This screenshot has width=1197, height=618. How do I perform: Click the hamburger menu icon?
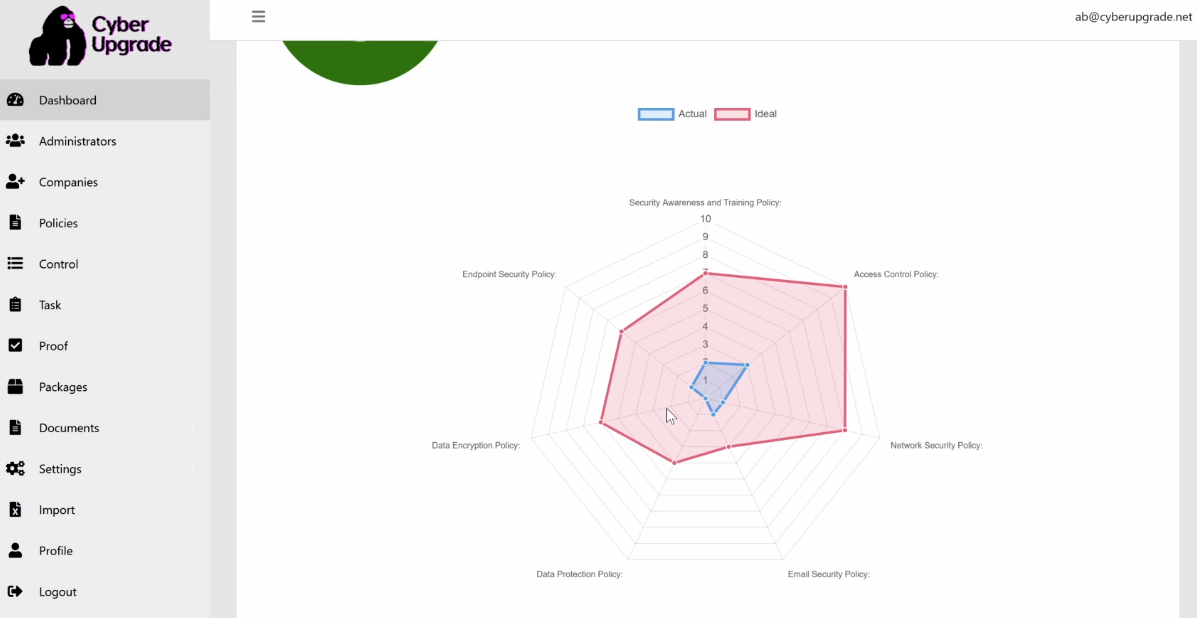click(x=258, y=17)
